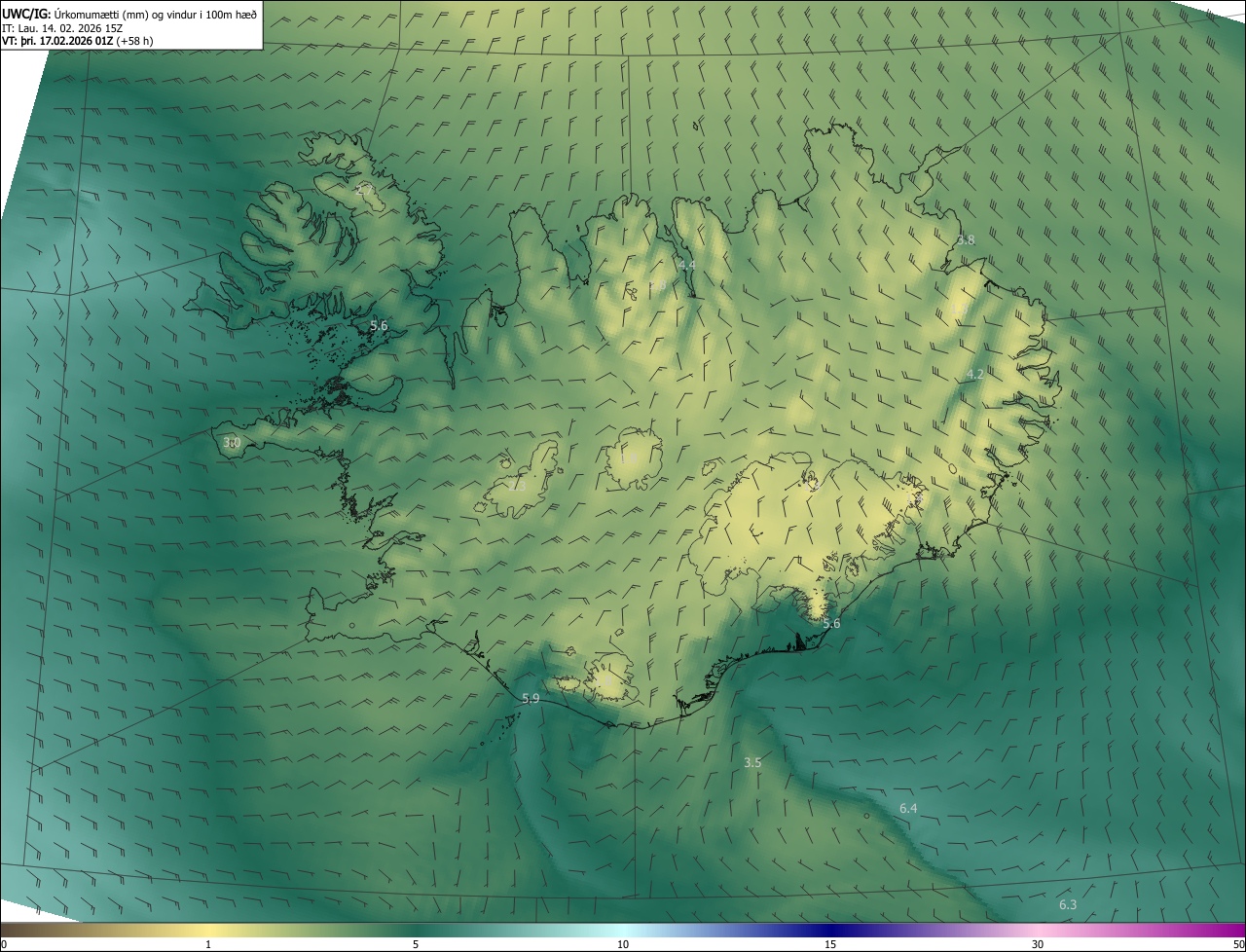This screenshot has width=1246, height=952.
Task: Click the 3.0 value label on the map
Action: [x=232, y=443]
